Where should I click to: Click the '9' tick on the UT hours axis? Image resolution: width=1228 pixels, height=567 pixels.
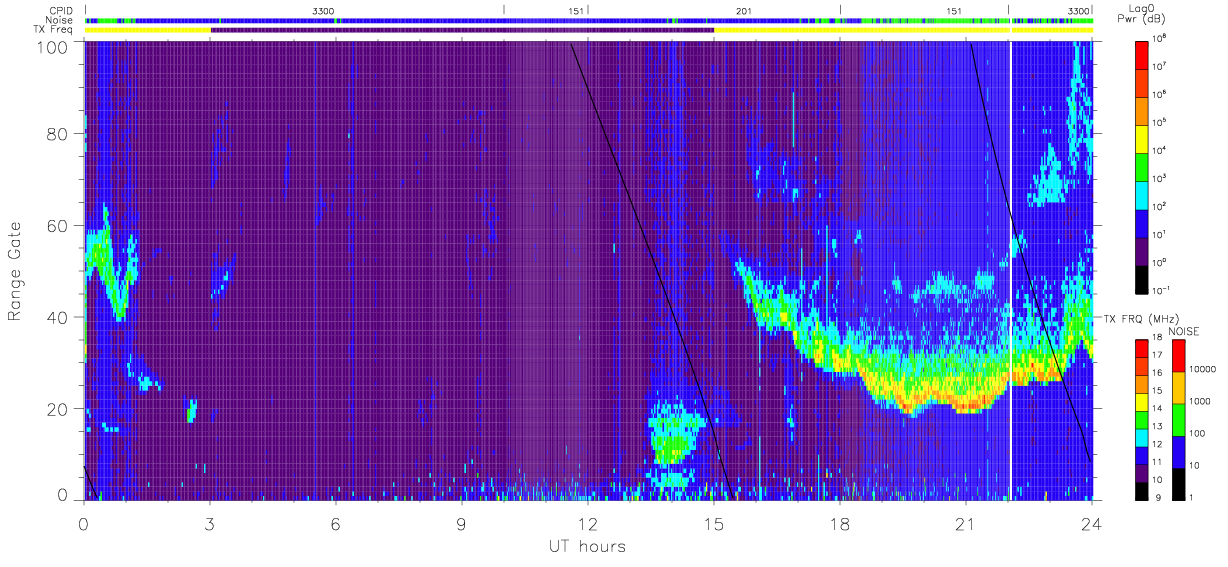point(462,523)
